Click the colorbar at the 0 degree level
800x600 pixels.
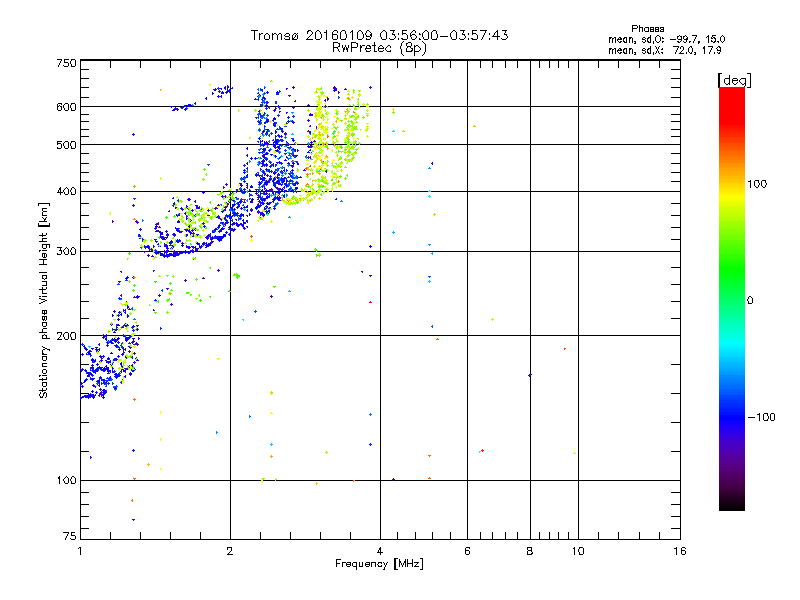(x=732, y=301)
